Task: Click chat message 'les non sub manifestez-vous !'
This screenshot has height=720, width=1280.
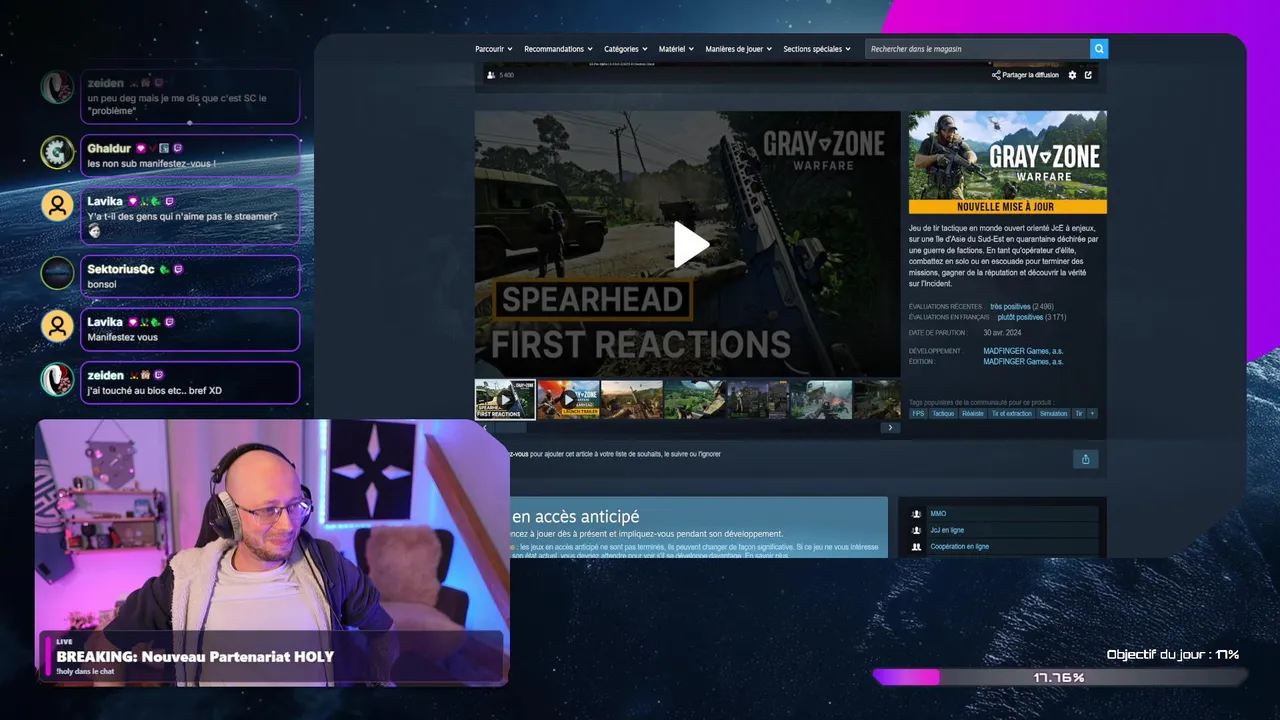Action: (x=151, y=163)
